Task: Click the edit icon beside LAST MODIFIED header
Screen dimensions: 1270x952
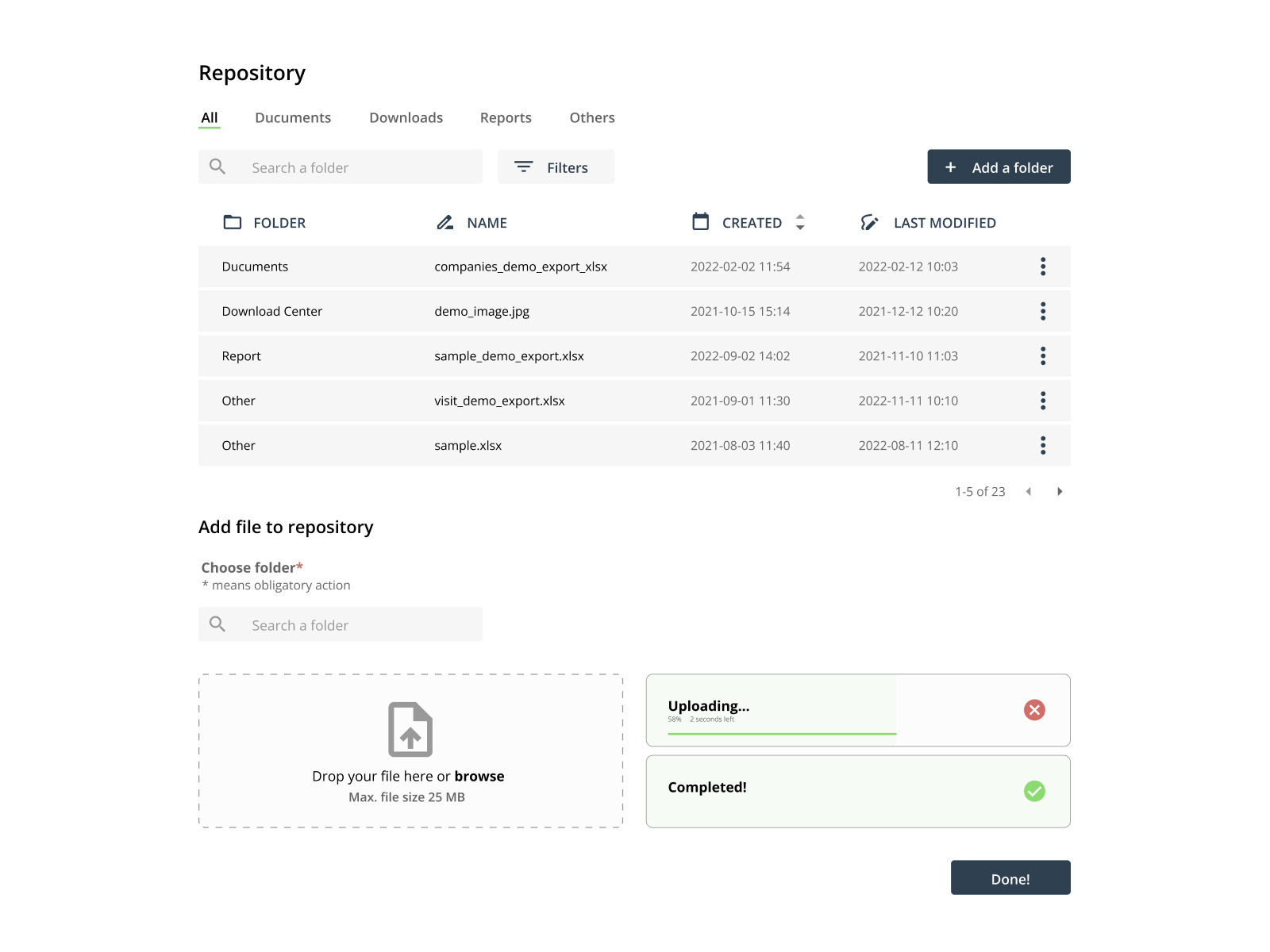Action: pos(870,222)
